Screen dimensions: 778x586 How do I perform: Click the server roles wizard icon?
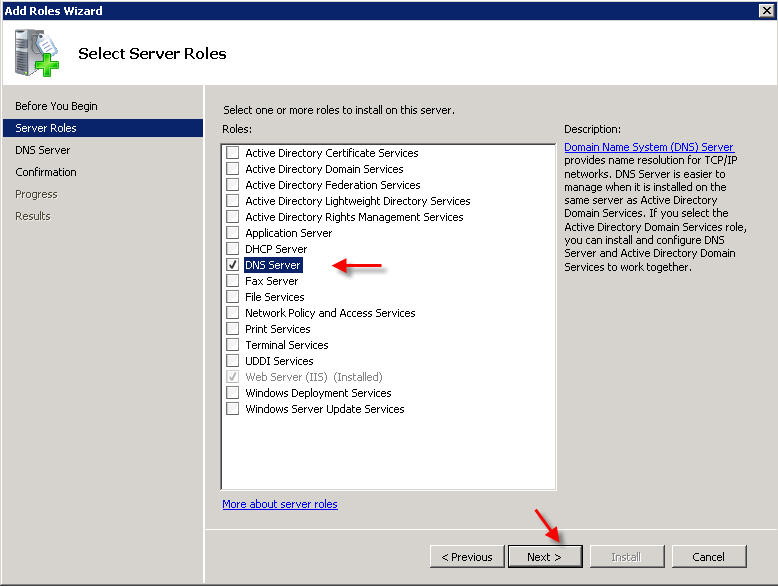point(37,53)
